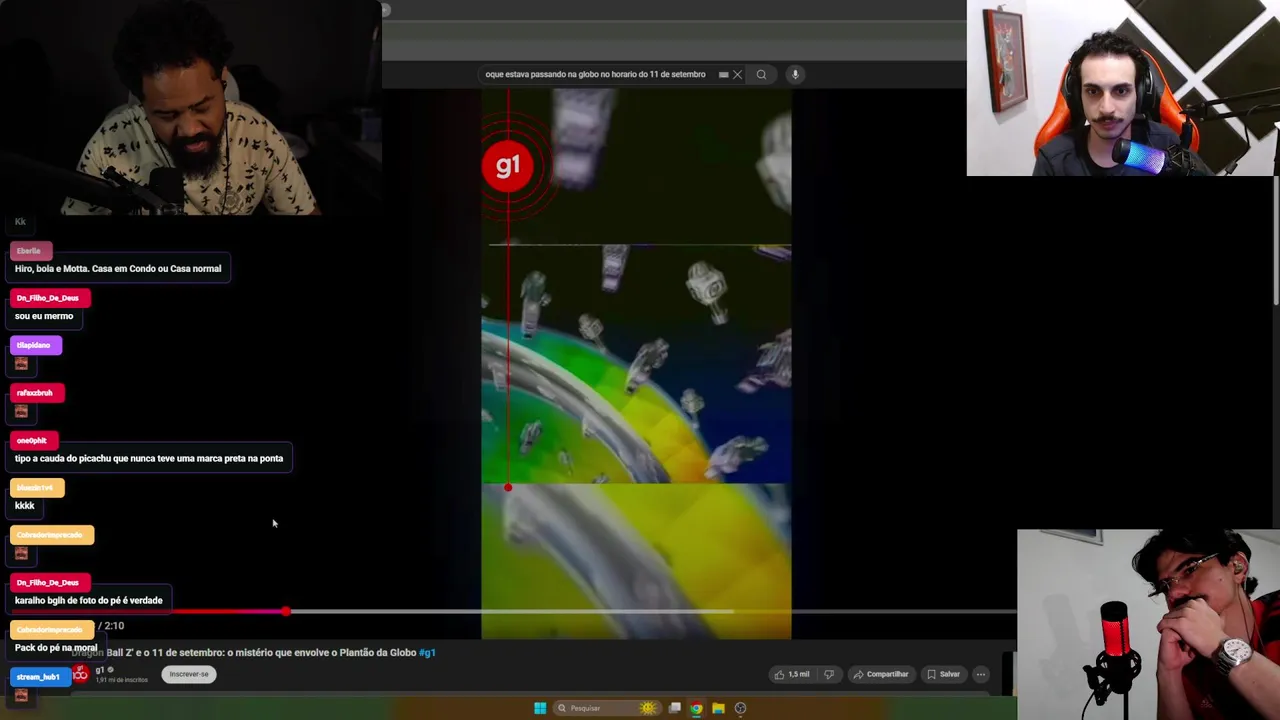The image size is (1280, 720).
Task: Click the g1 subscriber count text
Action: tap(121, 680)
